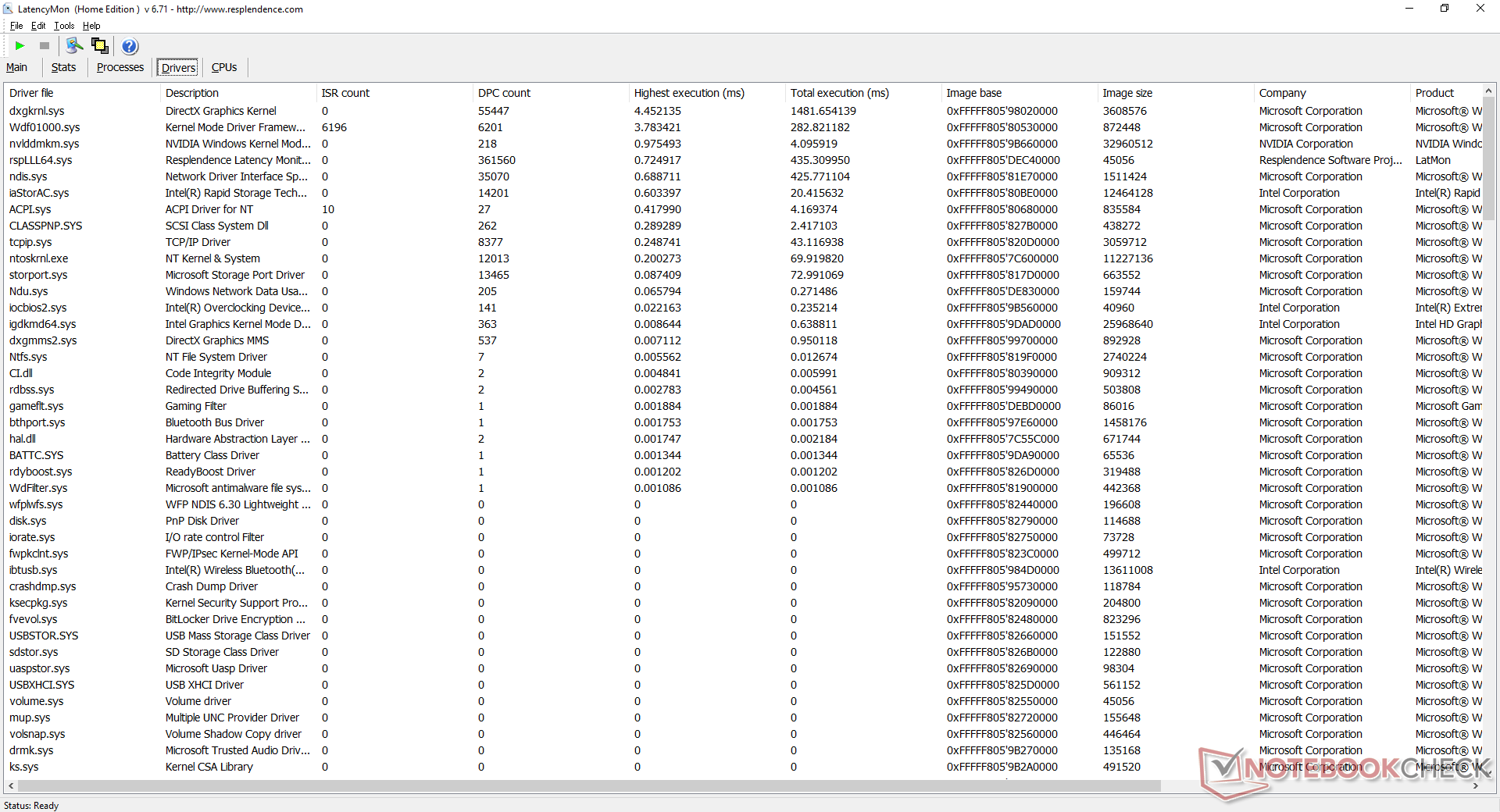Sort by the ISR count column header
The width and height of the screenshot is (1500, 812).
395,93
